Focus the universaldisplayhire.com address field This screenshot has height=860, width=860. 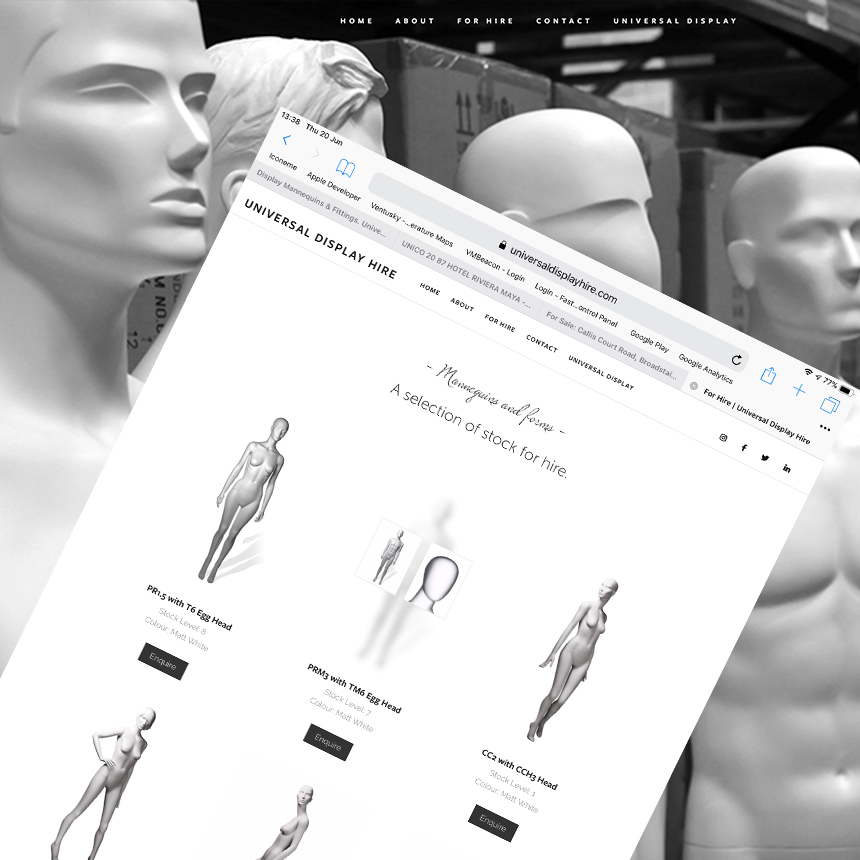pos(559,273)
